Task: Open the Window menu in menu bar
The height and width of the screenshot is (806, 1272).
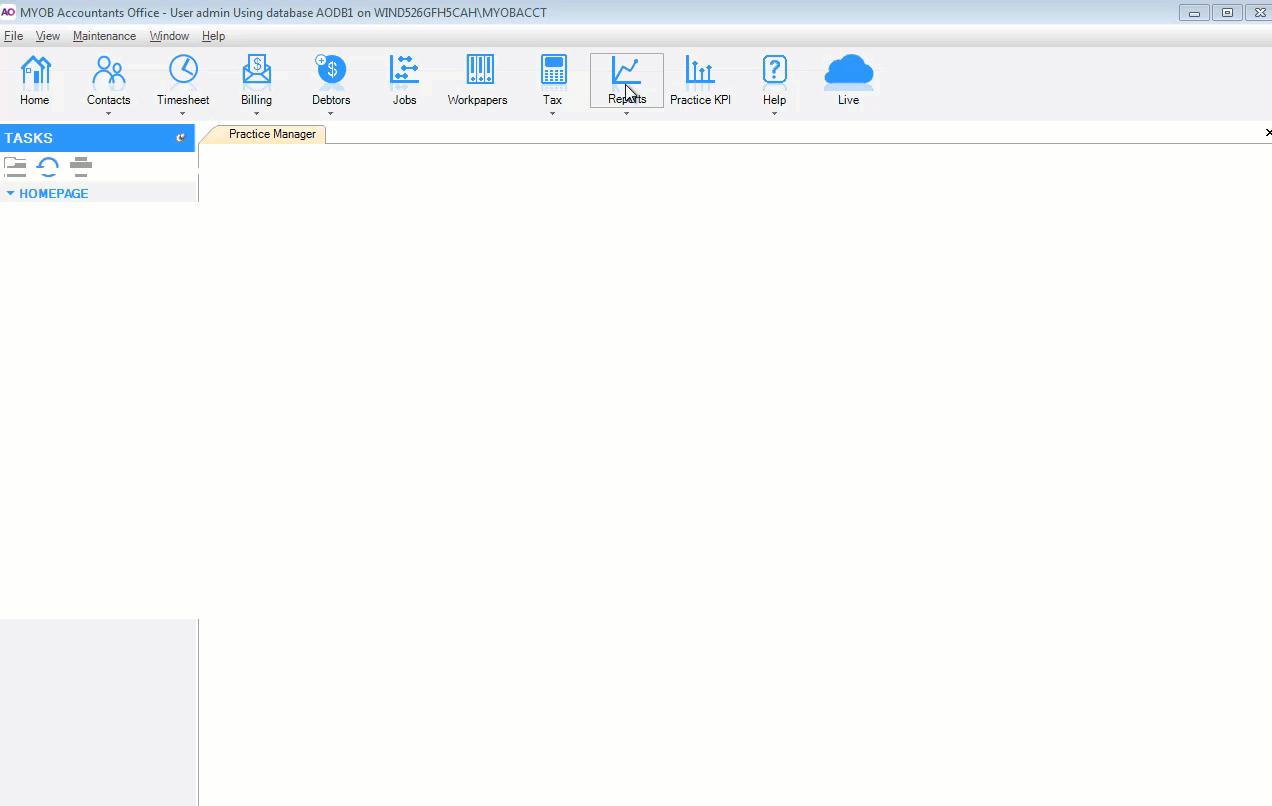Action: click(169, 36)
